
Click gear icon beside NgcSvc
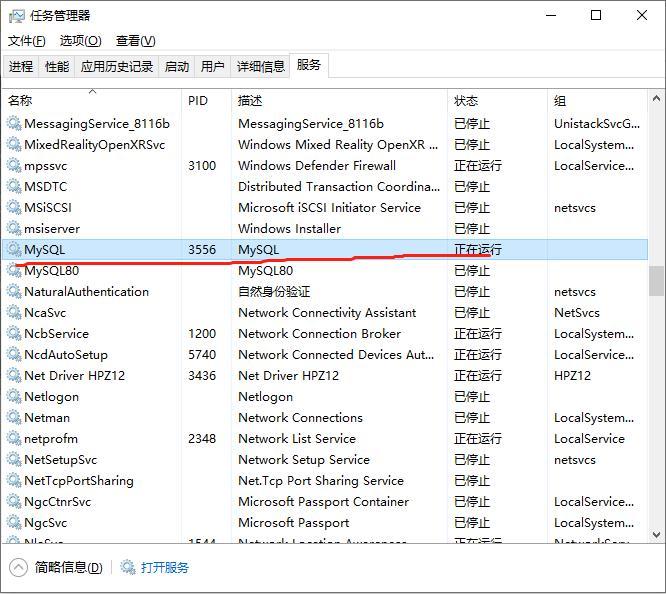[14, 523]
